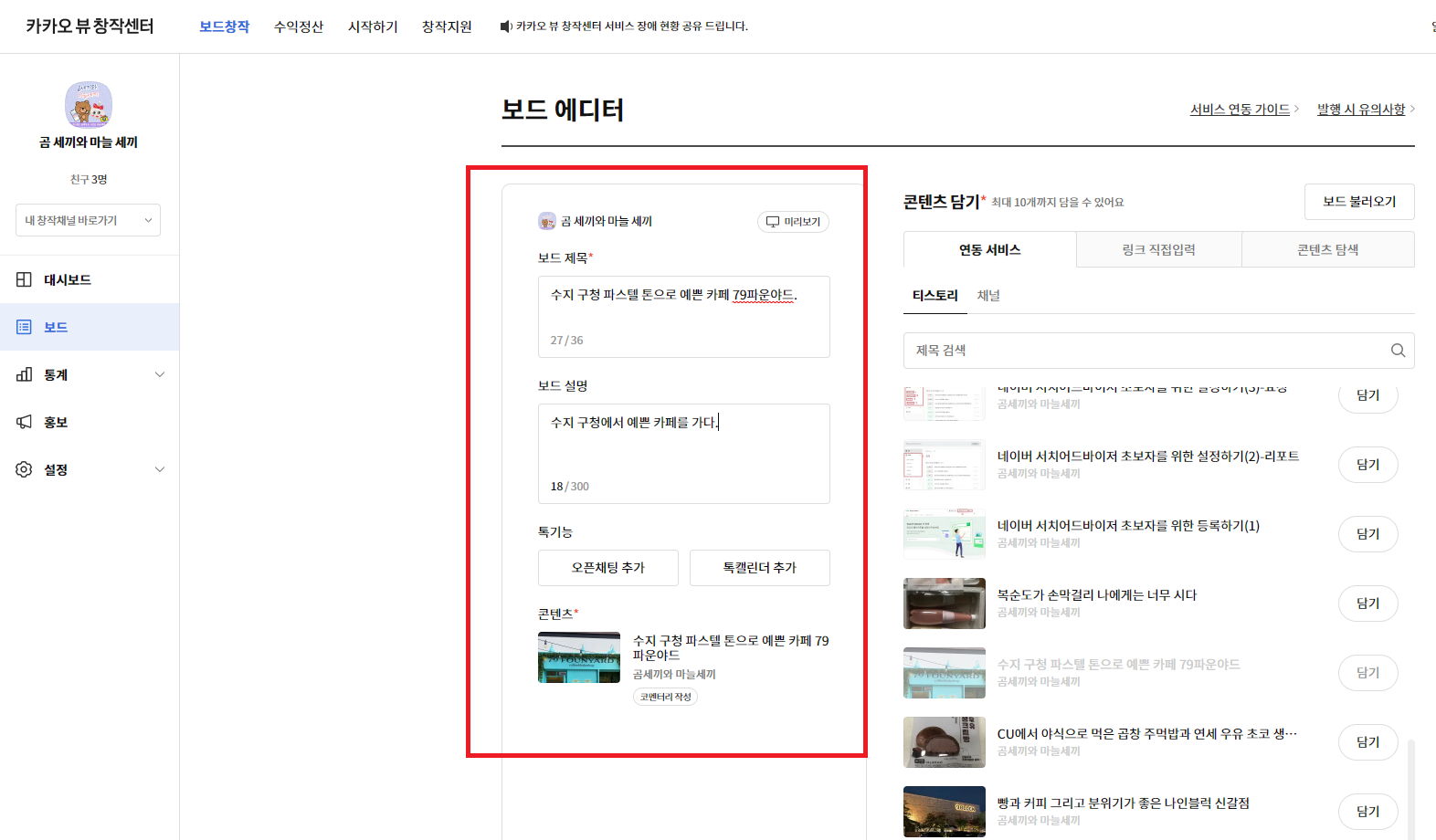Click the 보드 설명 text area
This screenshot has width=1436, height=840.
[x=684, y=454]
